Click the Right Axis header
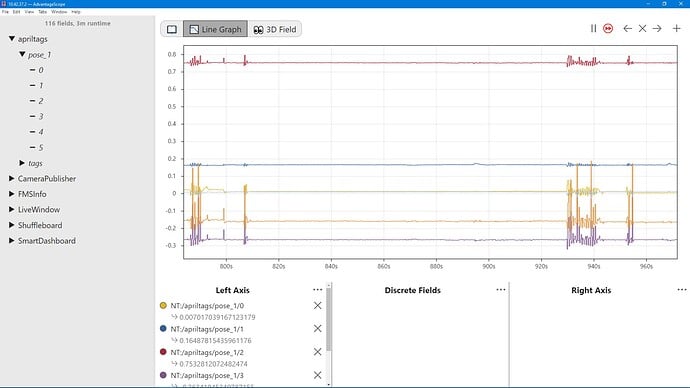Screen dimensions: 690x388 coord(591,290)
